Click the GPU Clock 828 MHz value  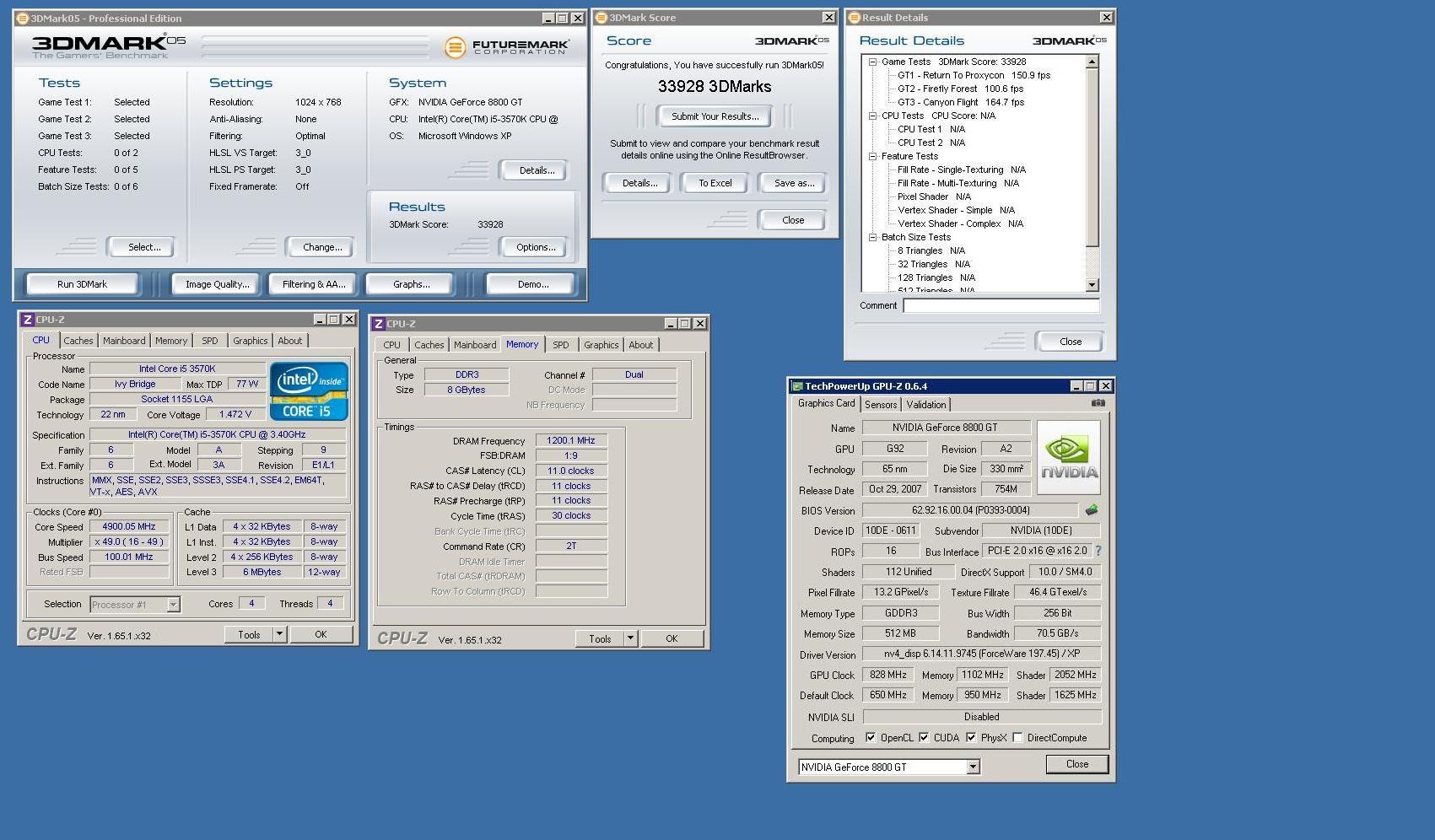(x=888, y=675)
